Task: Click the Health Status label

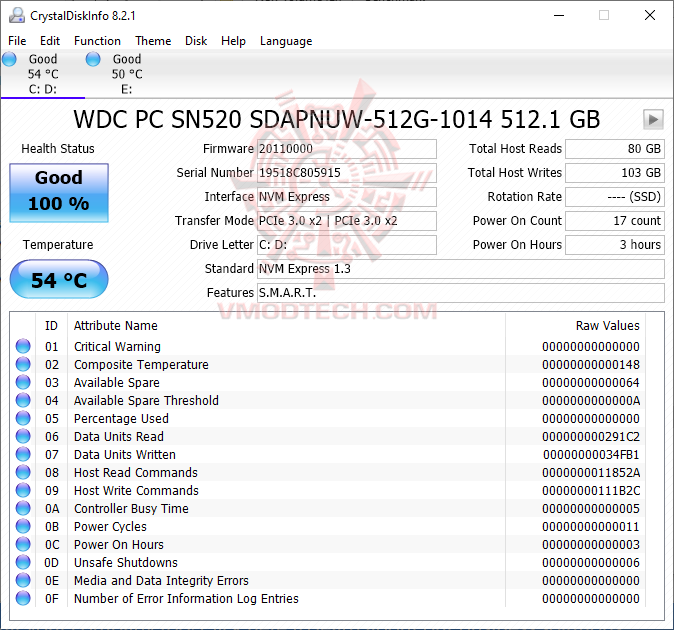Action: click(58, 149)
